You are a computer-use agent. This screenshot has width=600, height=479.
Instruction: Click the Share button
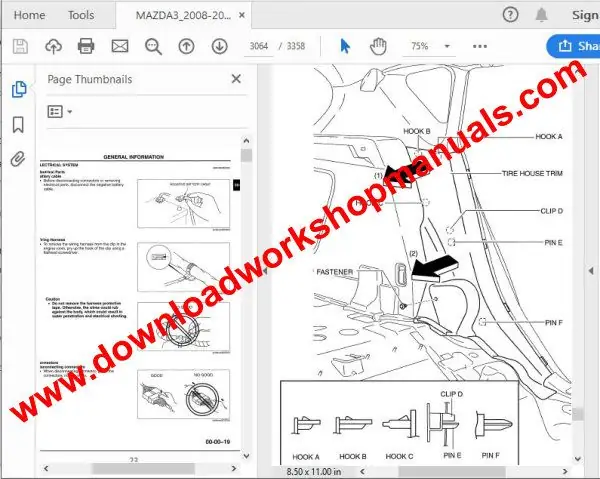point(573,46)
